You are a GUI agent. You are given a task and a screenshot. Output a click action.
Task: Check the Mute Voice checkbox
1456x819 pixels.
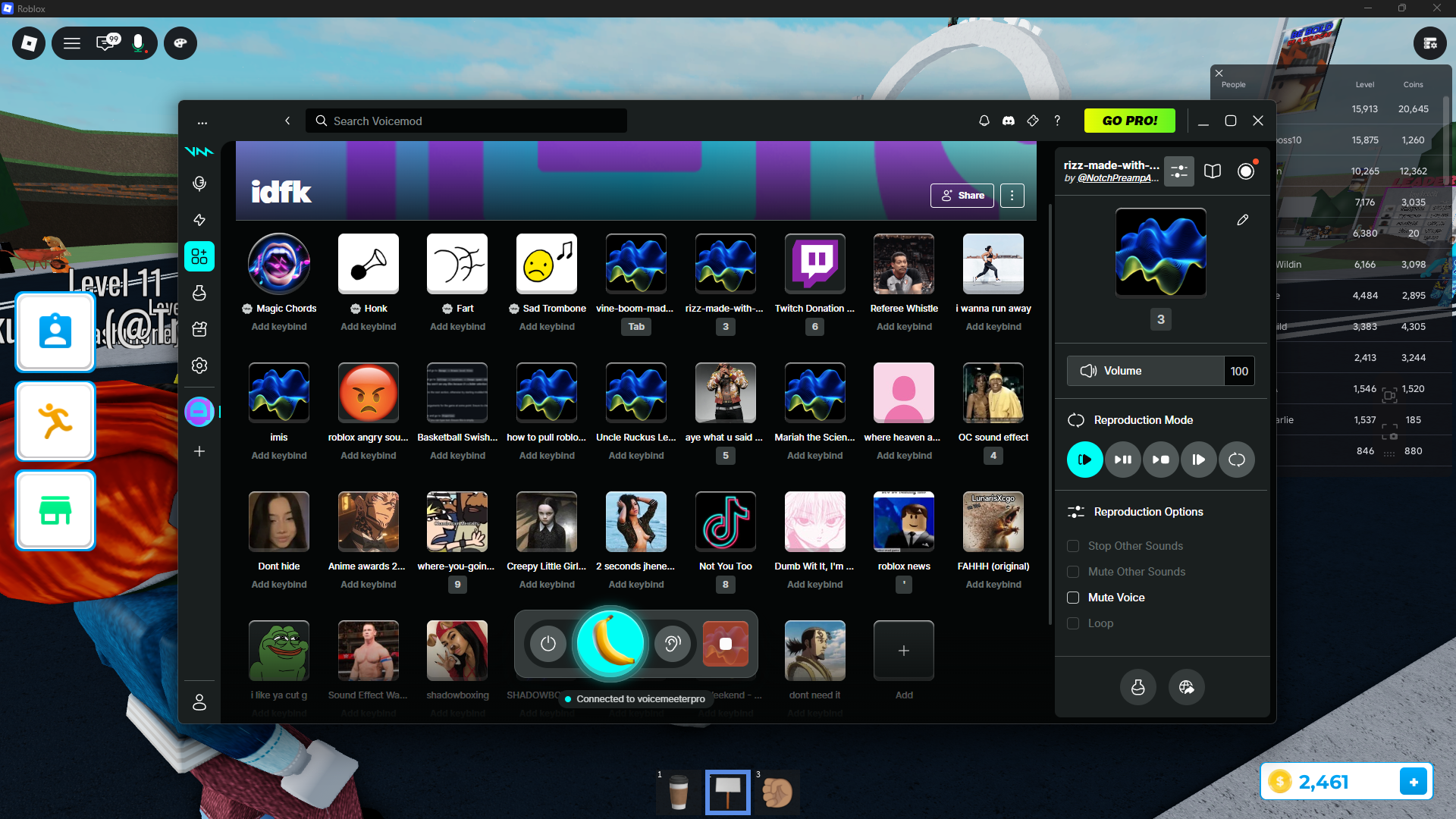click(1073, 598)
